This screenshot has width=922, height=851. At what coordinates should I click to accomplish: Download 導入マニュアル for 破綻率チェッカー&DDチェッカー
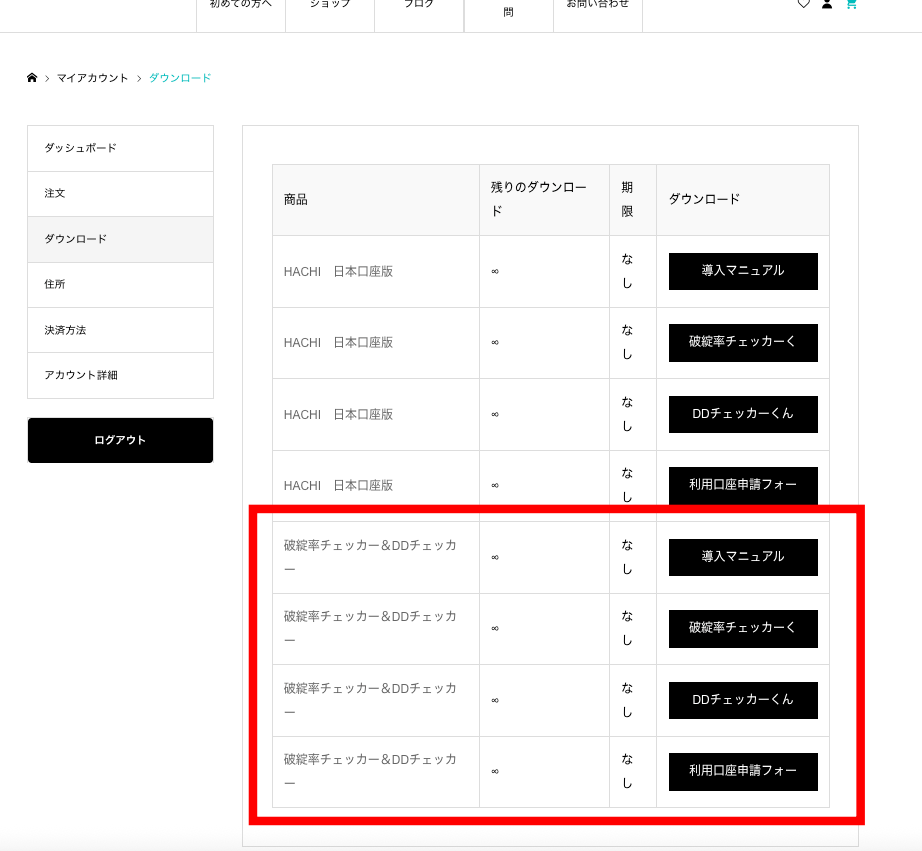[743, 557]
